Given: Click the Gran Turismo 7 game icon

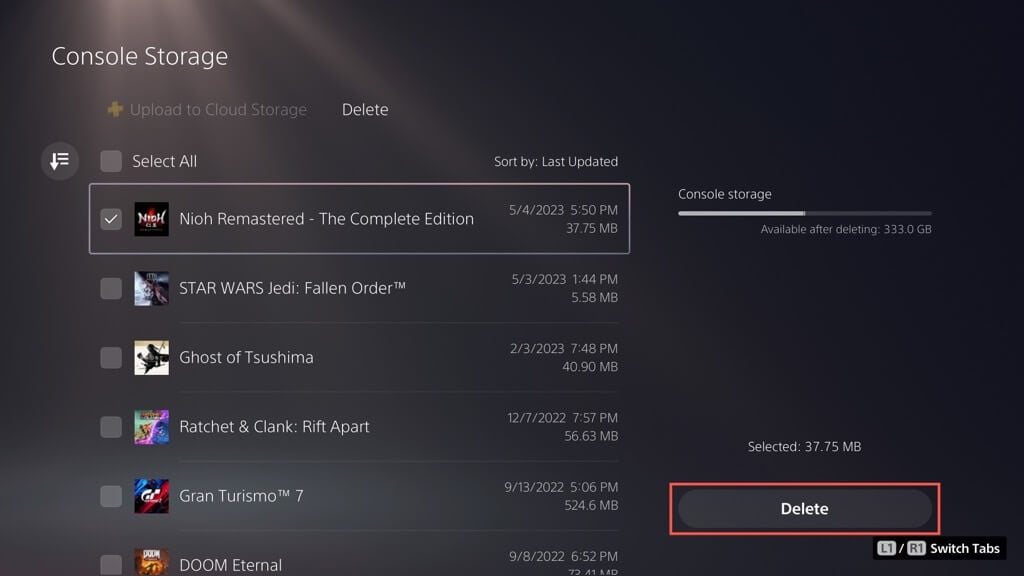Looking at the screenshot, I should click(151, 496).
